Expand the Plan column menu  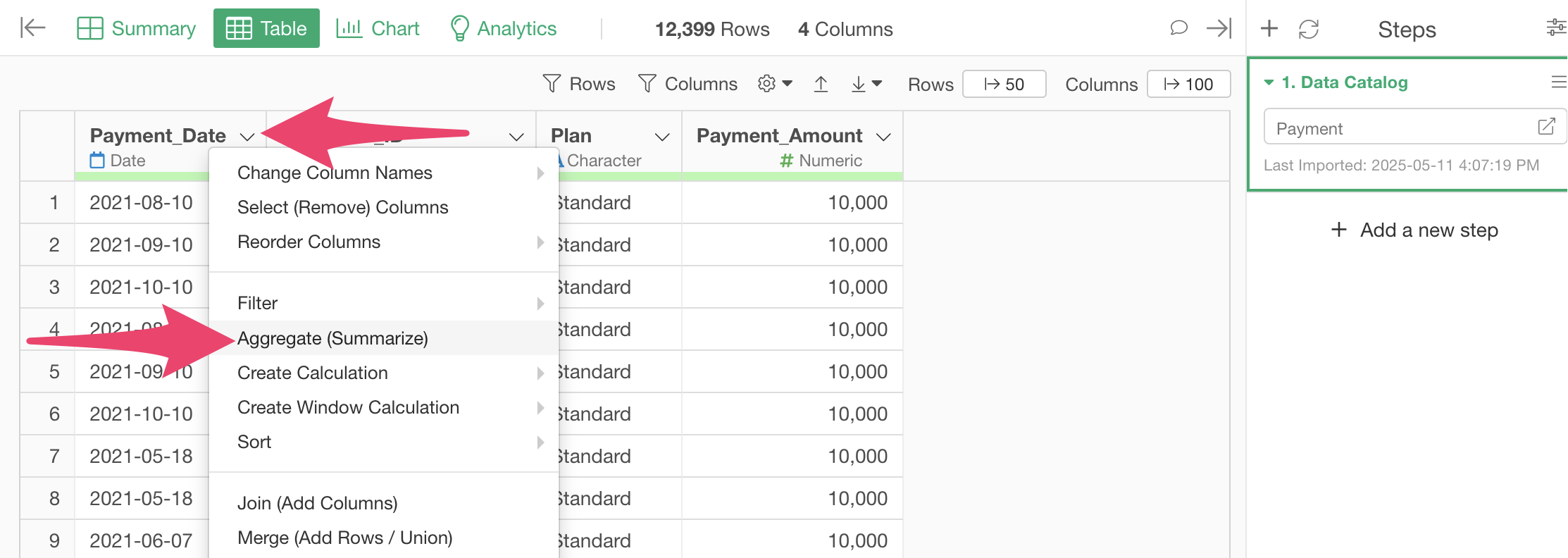662,136
